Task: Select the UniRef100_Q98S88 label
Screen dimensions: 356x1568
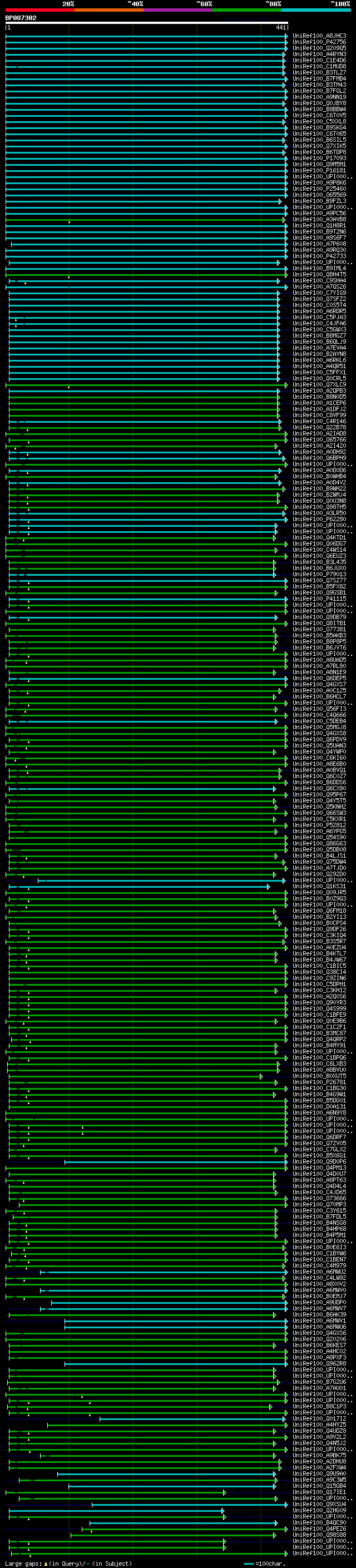Action: pyautogui.click(x=319, y=1535)
